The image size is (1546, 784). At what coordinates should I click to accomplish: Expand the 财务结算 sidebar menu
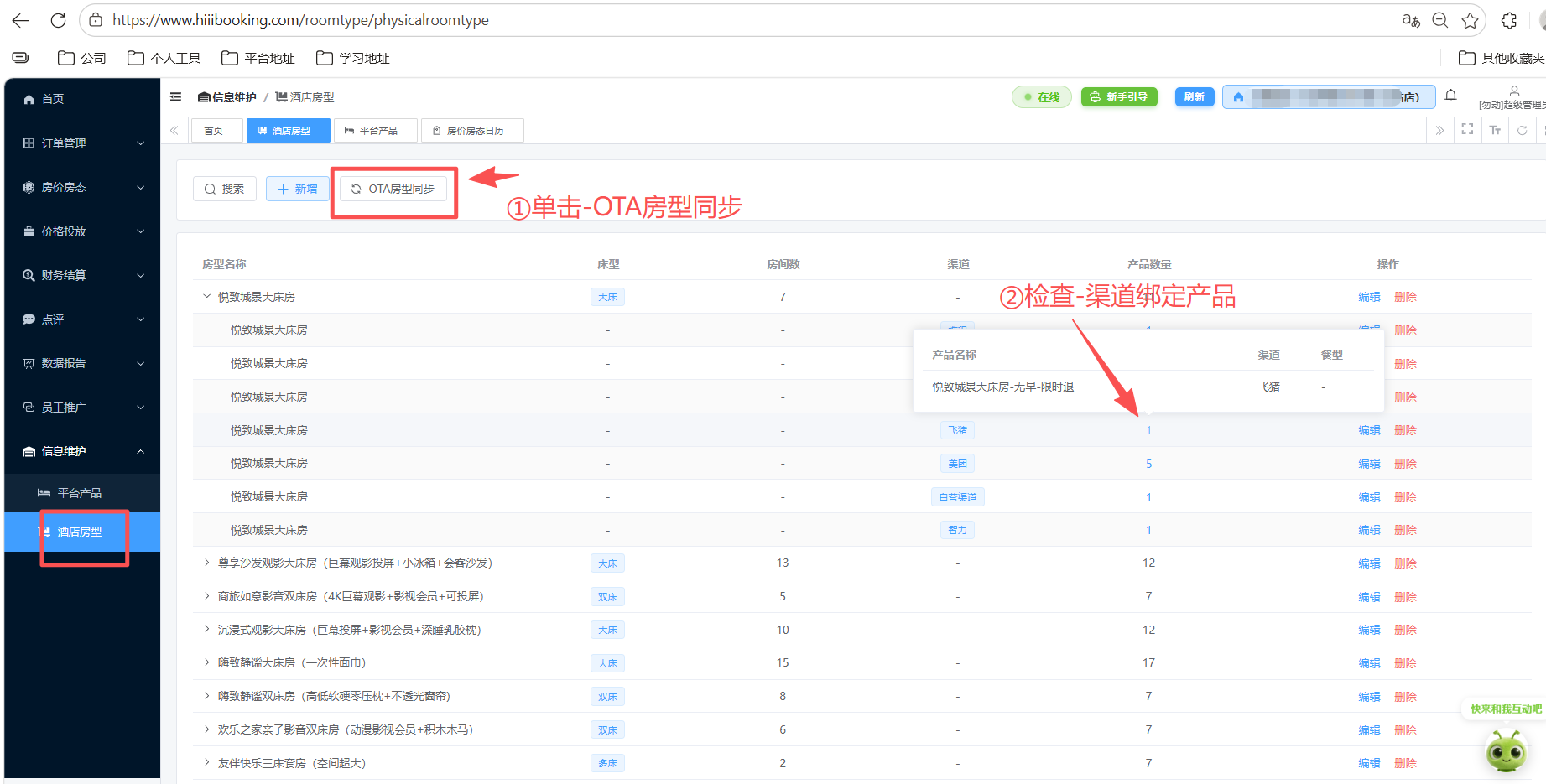click(82, 275)
